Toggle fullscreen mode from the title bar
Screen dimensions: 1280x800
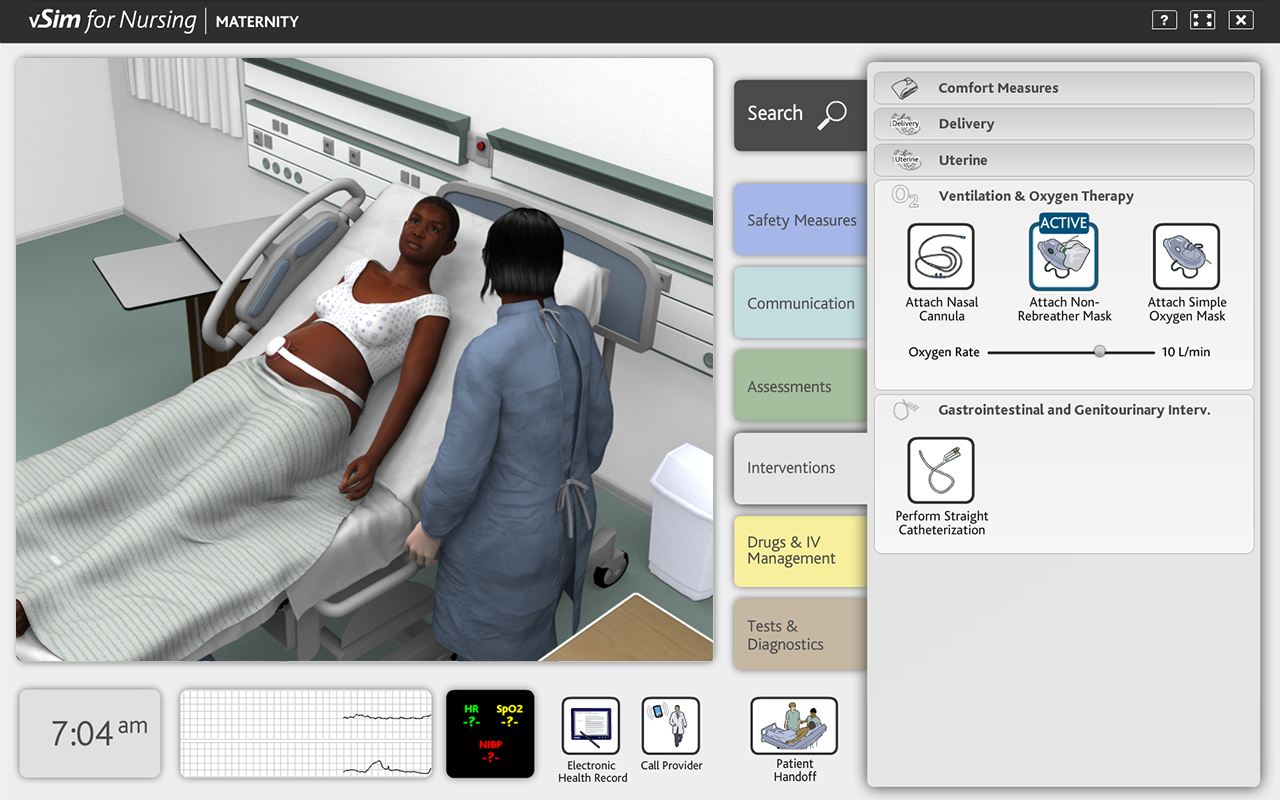[x=1202, y=19]
